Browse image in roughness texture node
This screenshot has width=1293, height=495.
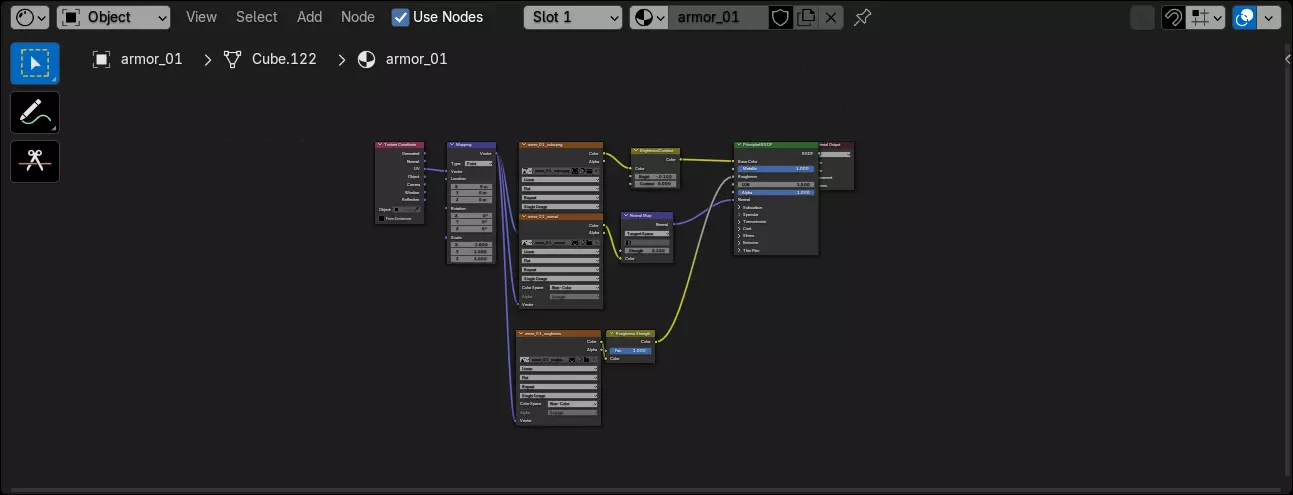(525, 359)
